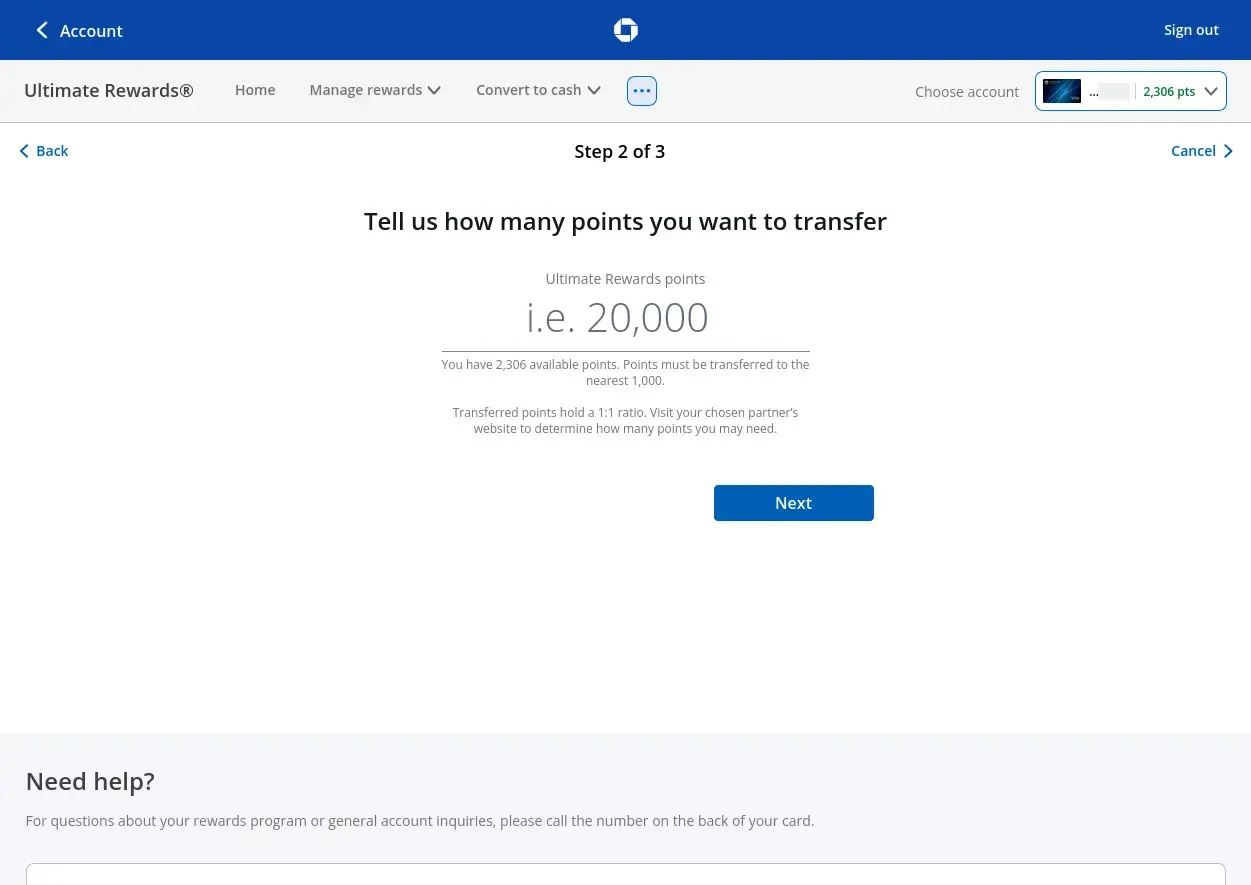1251x885 pixels.
Task: Click the Choose account label
Action: (x=967, y=92)
